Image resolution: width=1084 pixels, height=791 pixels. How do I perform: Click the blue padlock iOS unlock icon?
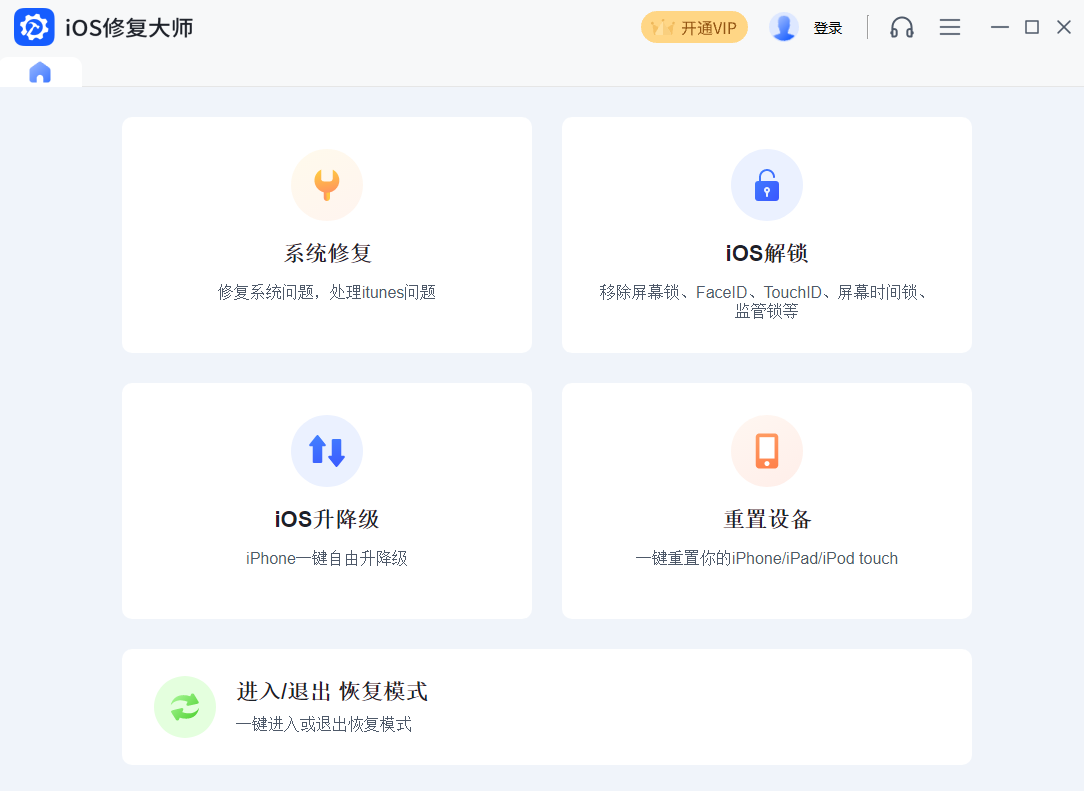(x=767, y=185)
